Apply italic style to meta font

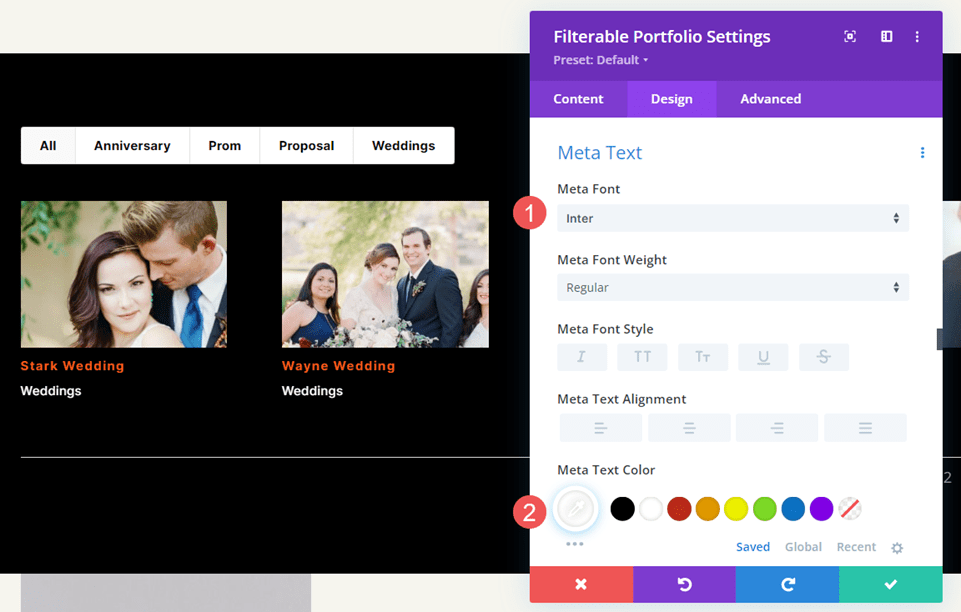coord(581,357)
